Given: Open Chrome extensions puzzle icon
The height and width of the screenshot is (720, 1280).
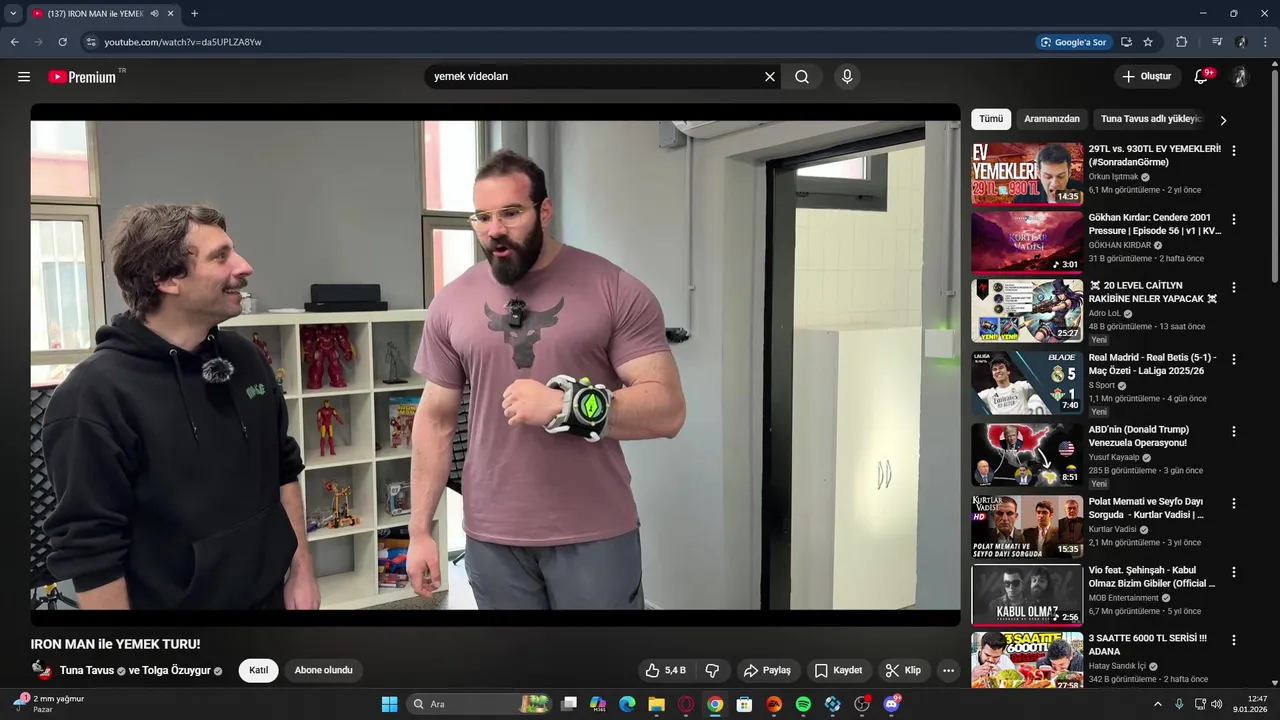Looking at the screenshot, I should [1181, 42].
